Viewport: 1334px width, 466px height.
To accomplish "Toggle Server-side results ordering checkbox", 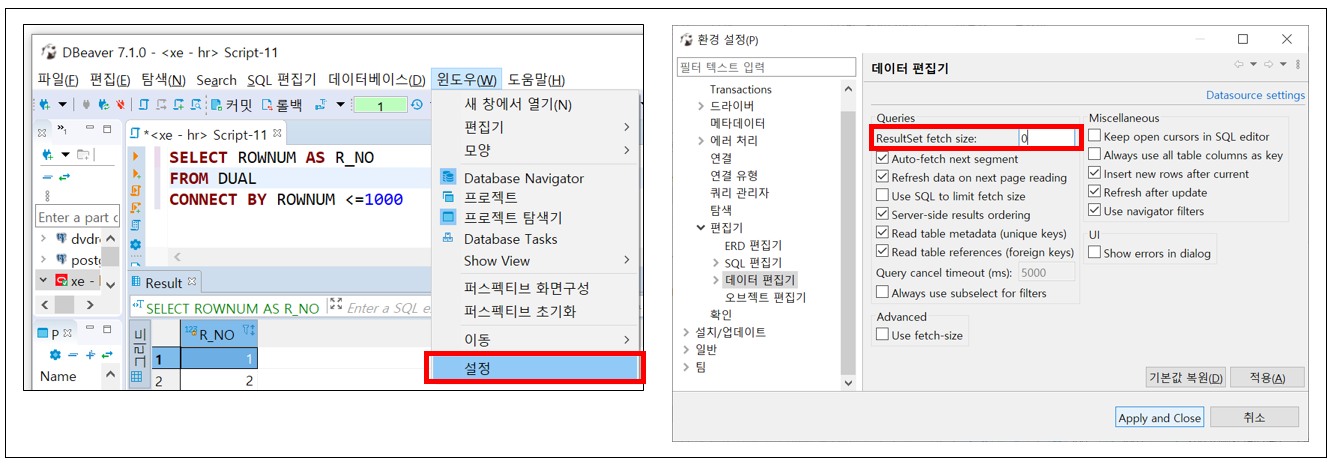I will pos(882,214).
